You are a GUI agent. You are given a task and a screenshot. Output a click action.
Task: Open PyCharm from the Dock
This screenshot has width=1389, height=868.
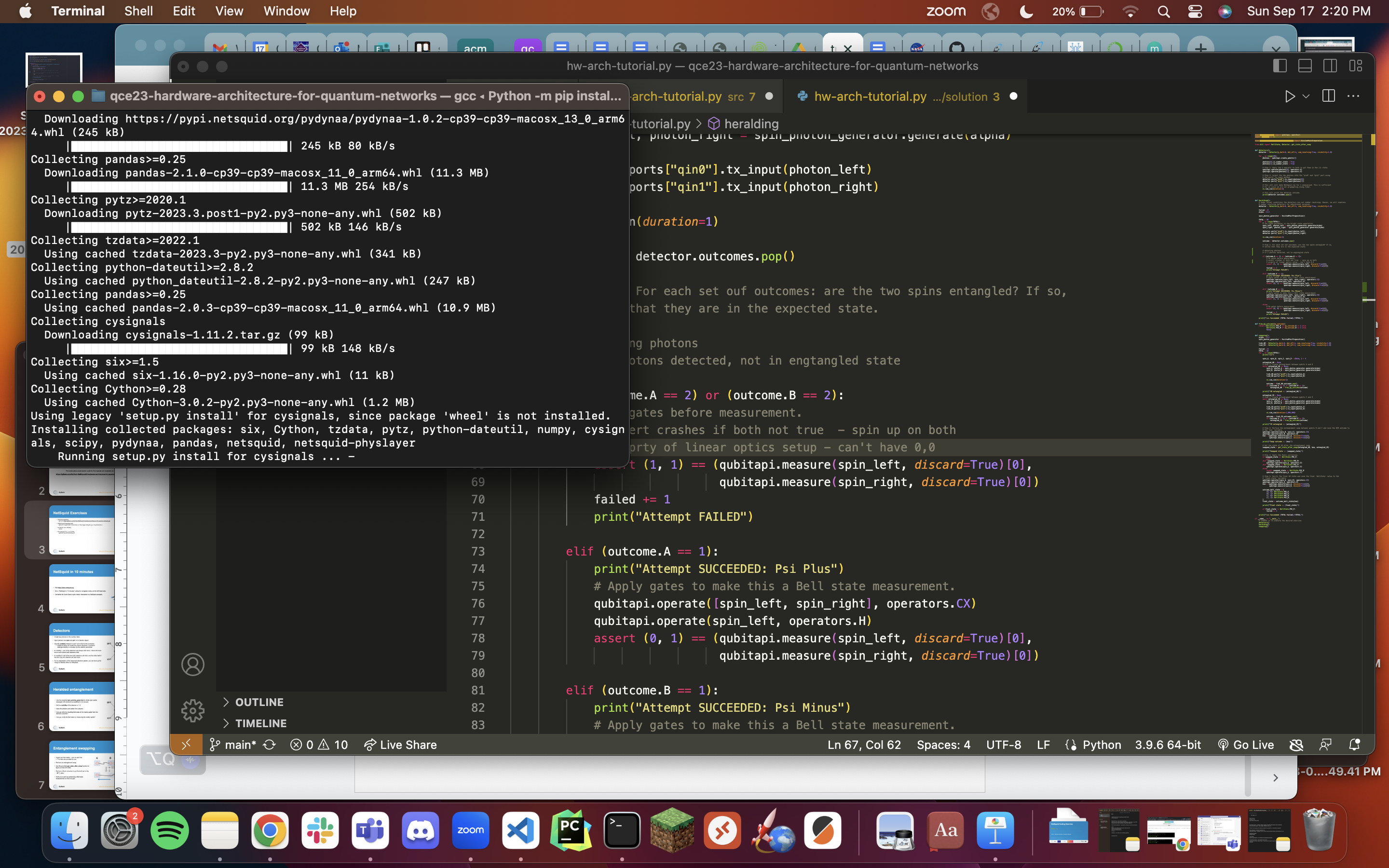(571, 830)
